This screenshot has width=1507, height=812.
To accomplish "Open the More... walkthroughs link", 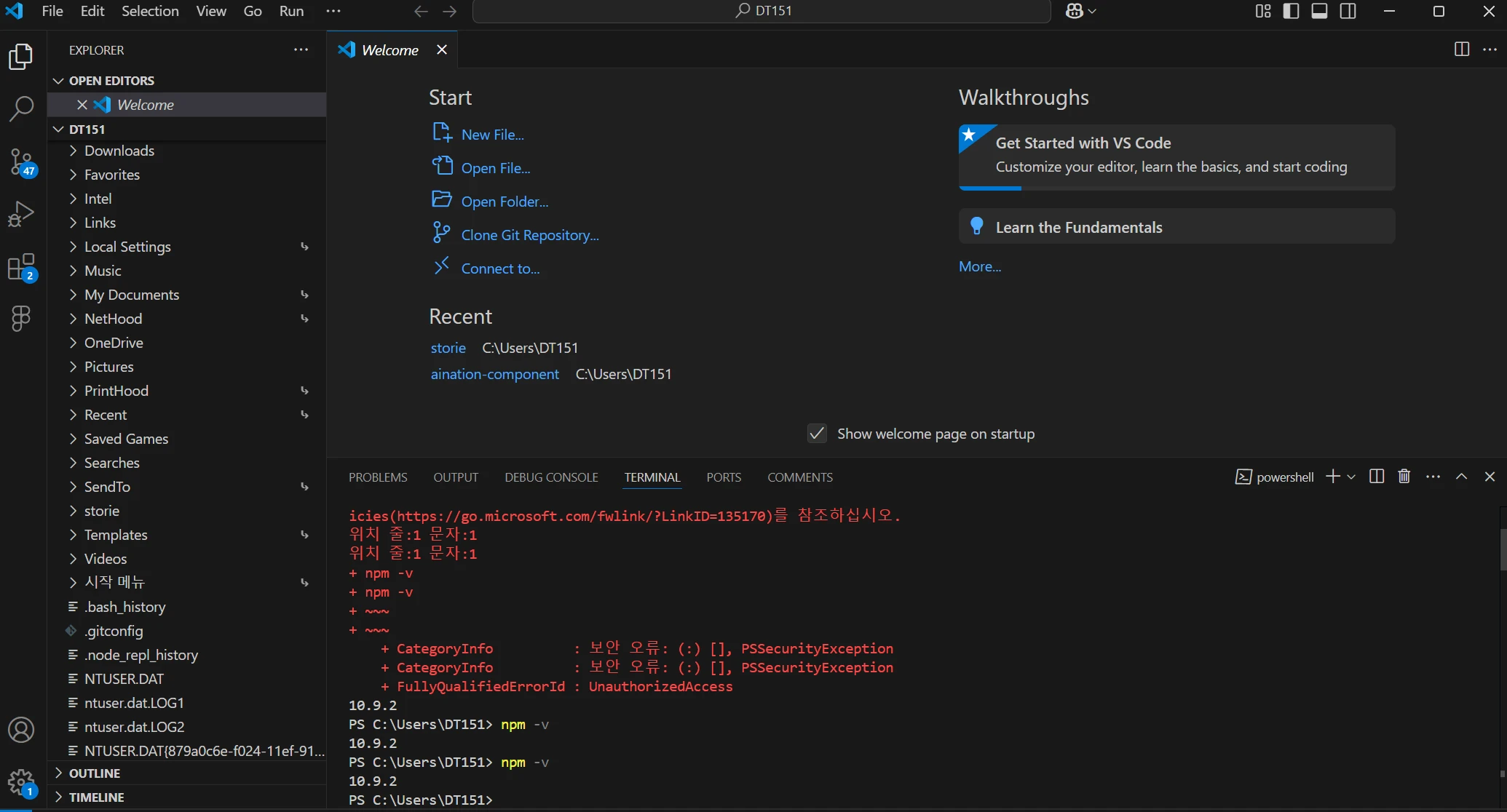I will pyautogui.click(x=980, y=266).
